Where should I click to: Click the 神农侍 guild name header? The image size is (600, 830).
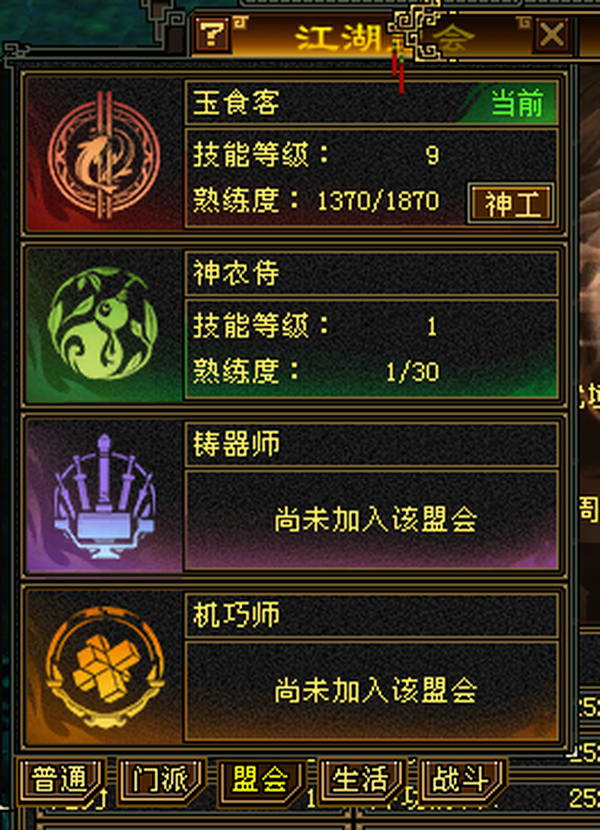[236, 273]
